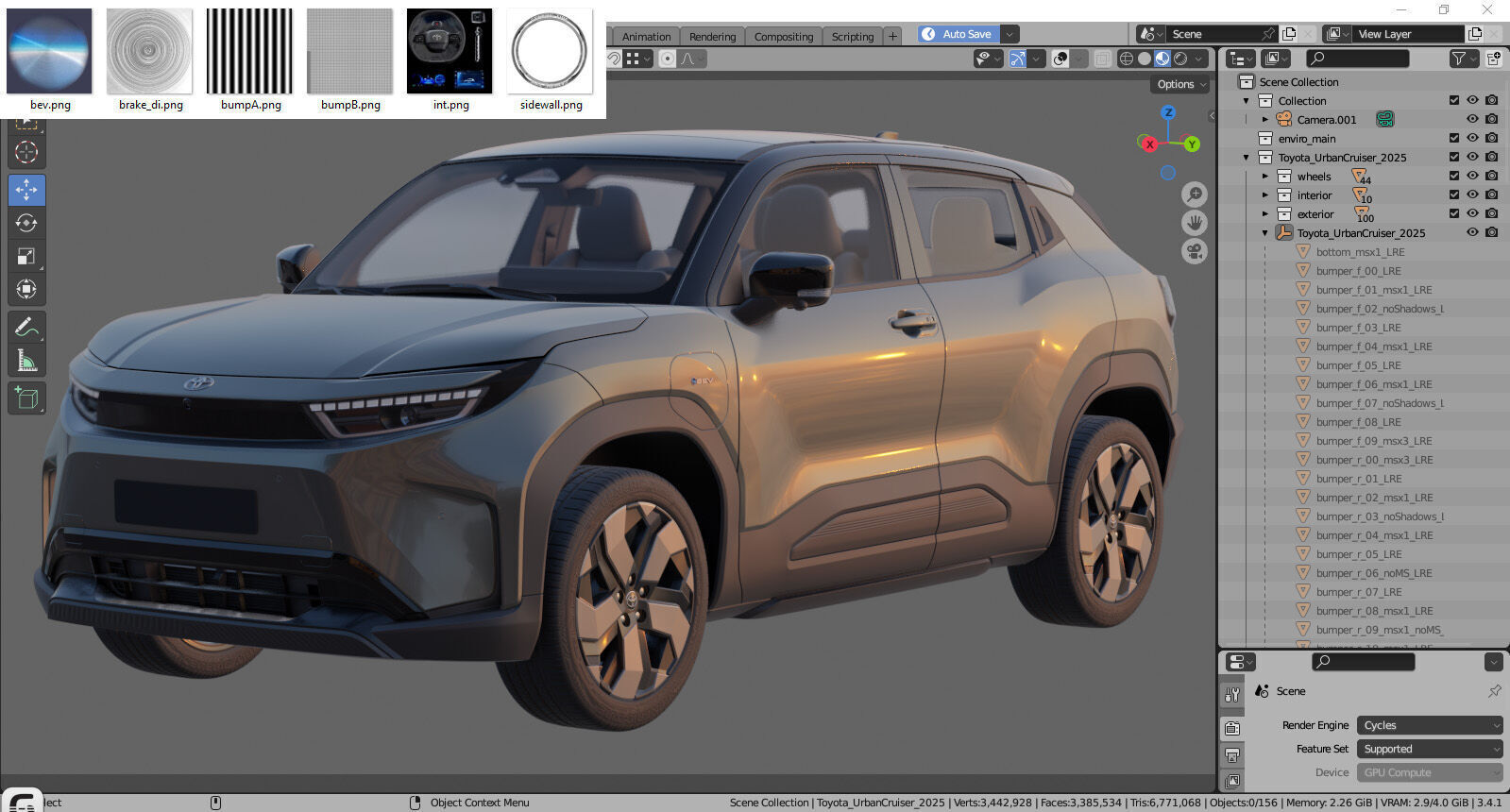Click the pan view hand icon

[1195, 223]
